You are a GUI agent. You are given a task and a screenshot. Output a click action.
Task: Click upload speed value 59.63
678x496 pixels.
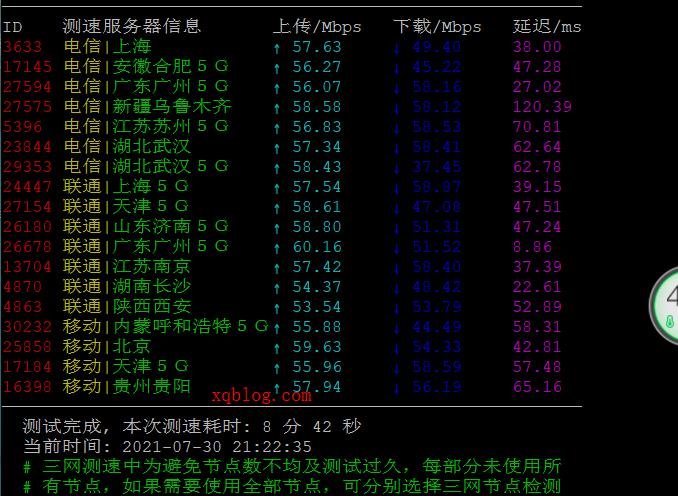click(317, 346)
